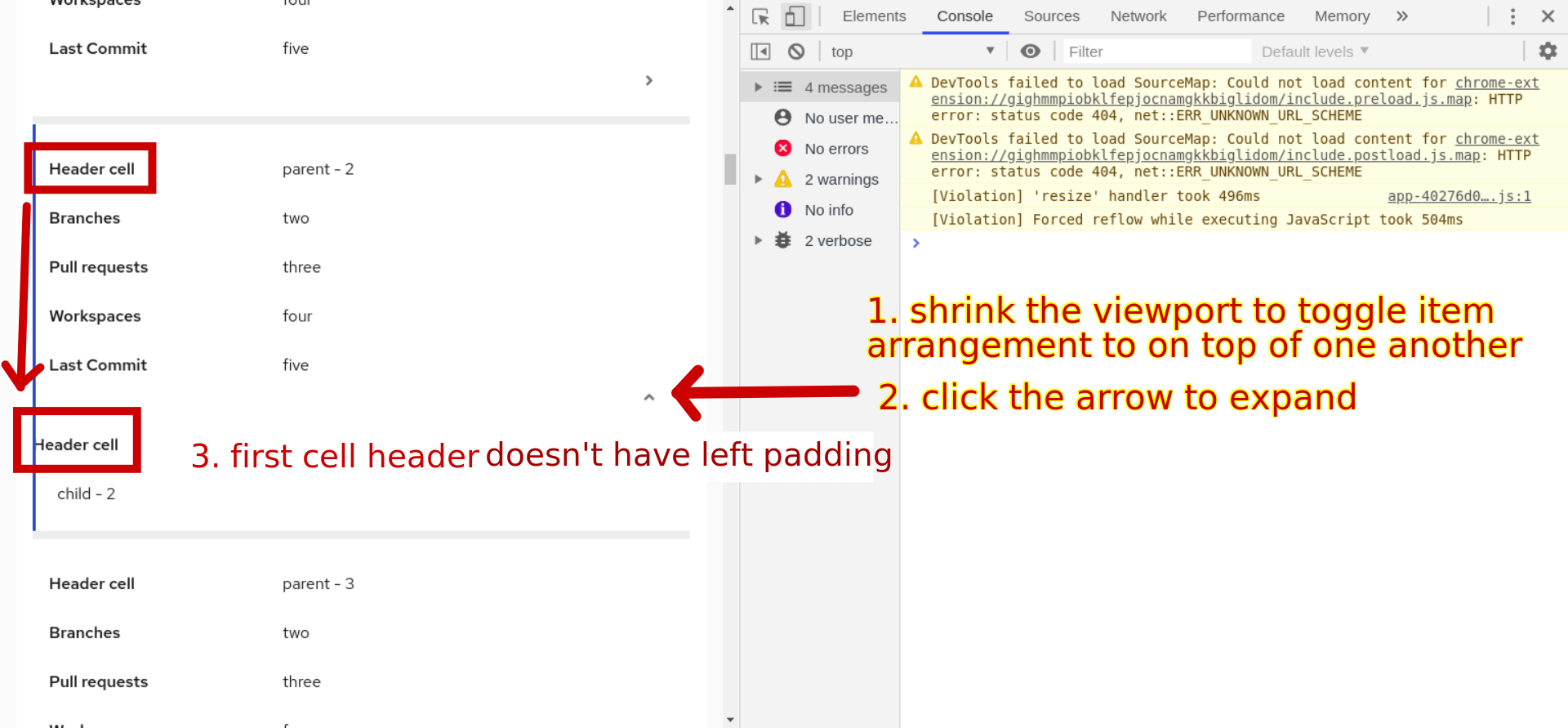Viewport: 1568px width, 728px height.
Task: Open the include.preload.js.map source link
Action: 1235,91
